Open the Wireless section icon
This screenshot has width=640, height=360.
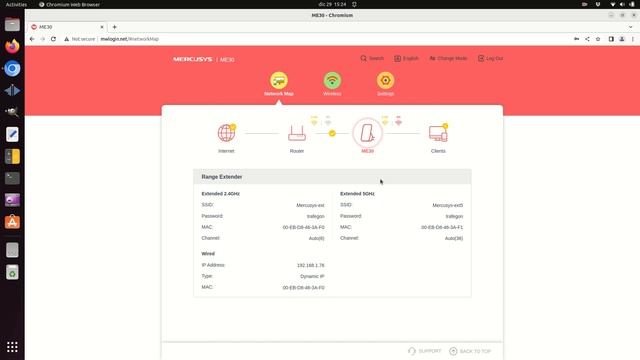pos(332,80)
